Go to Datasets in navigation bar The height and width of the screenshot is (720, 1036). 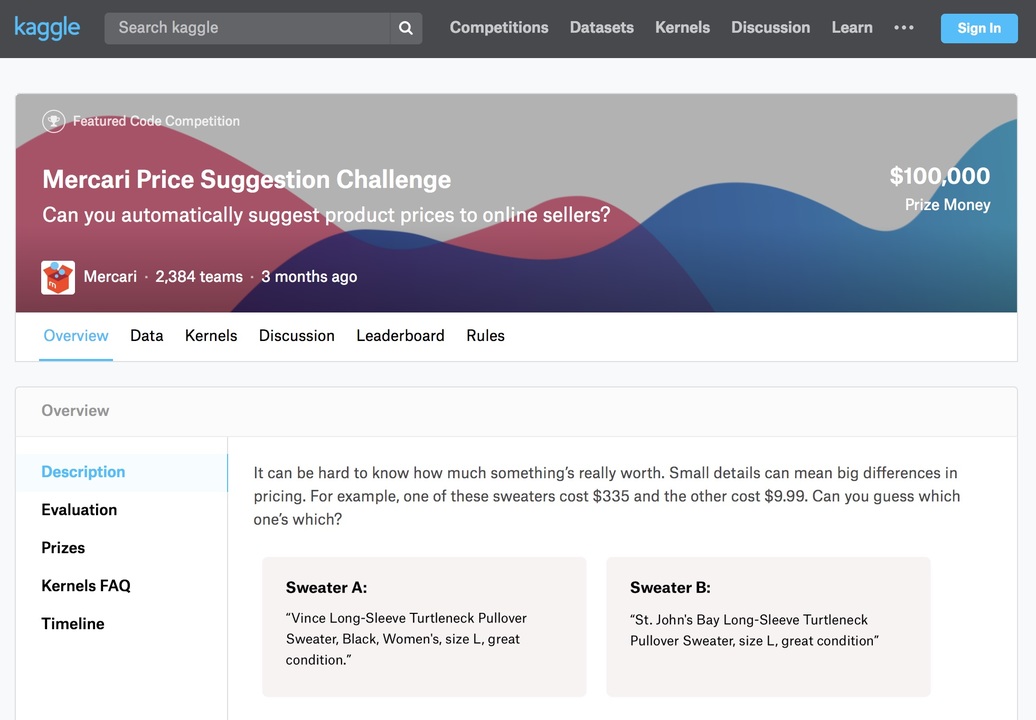pyautogui.click(x=601, y=28)
